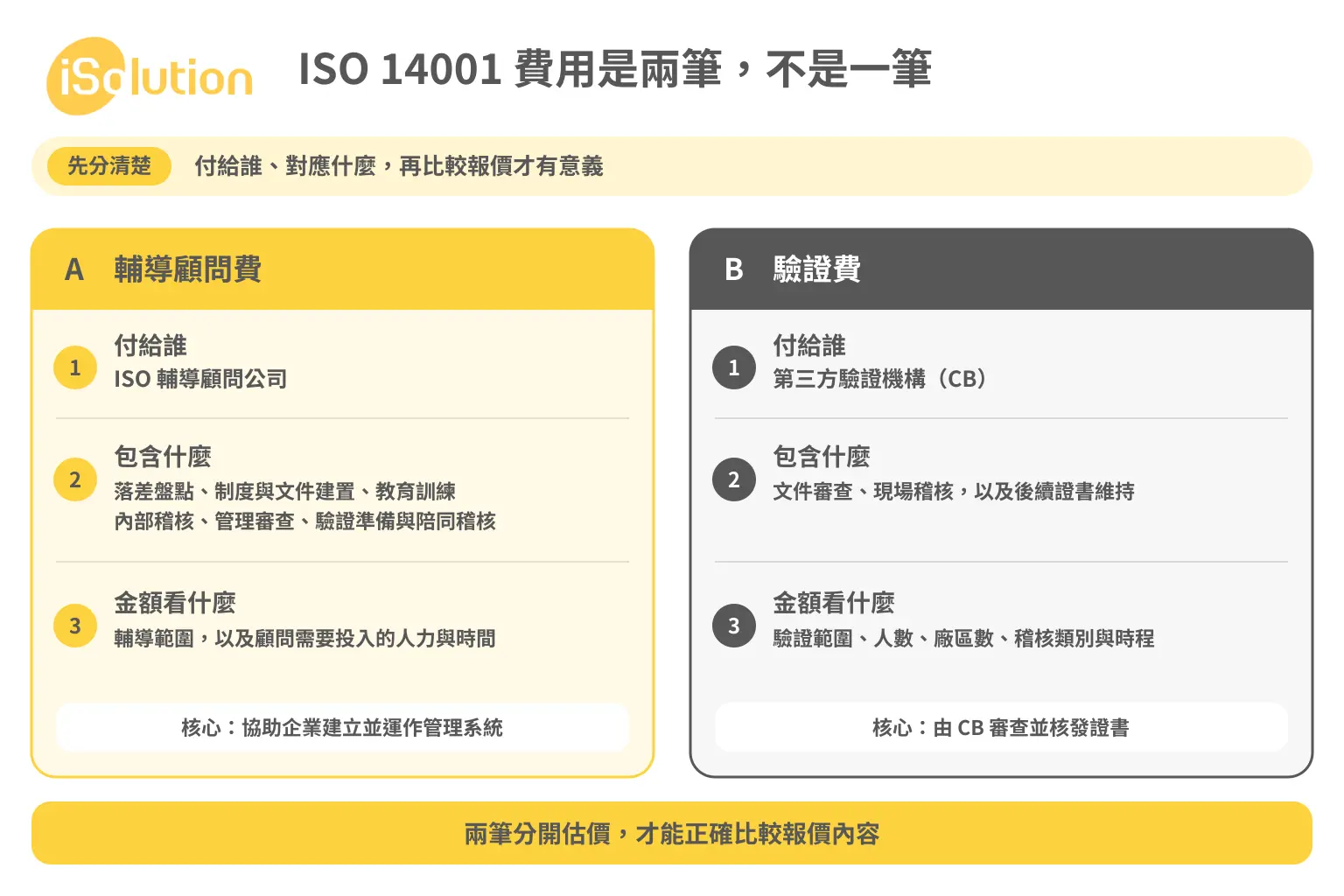Click yellow circle 1 beside ISO 輔導顧問公司
1344x896 pixels.
click(75, 367)
